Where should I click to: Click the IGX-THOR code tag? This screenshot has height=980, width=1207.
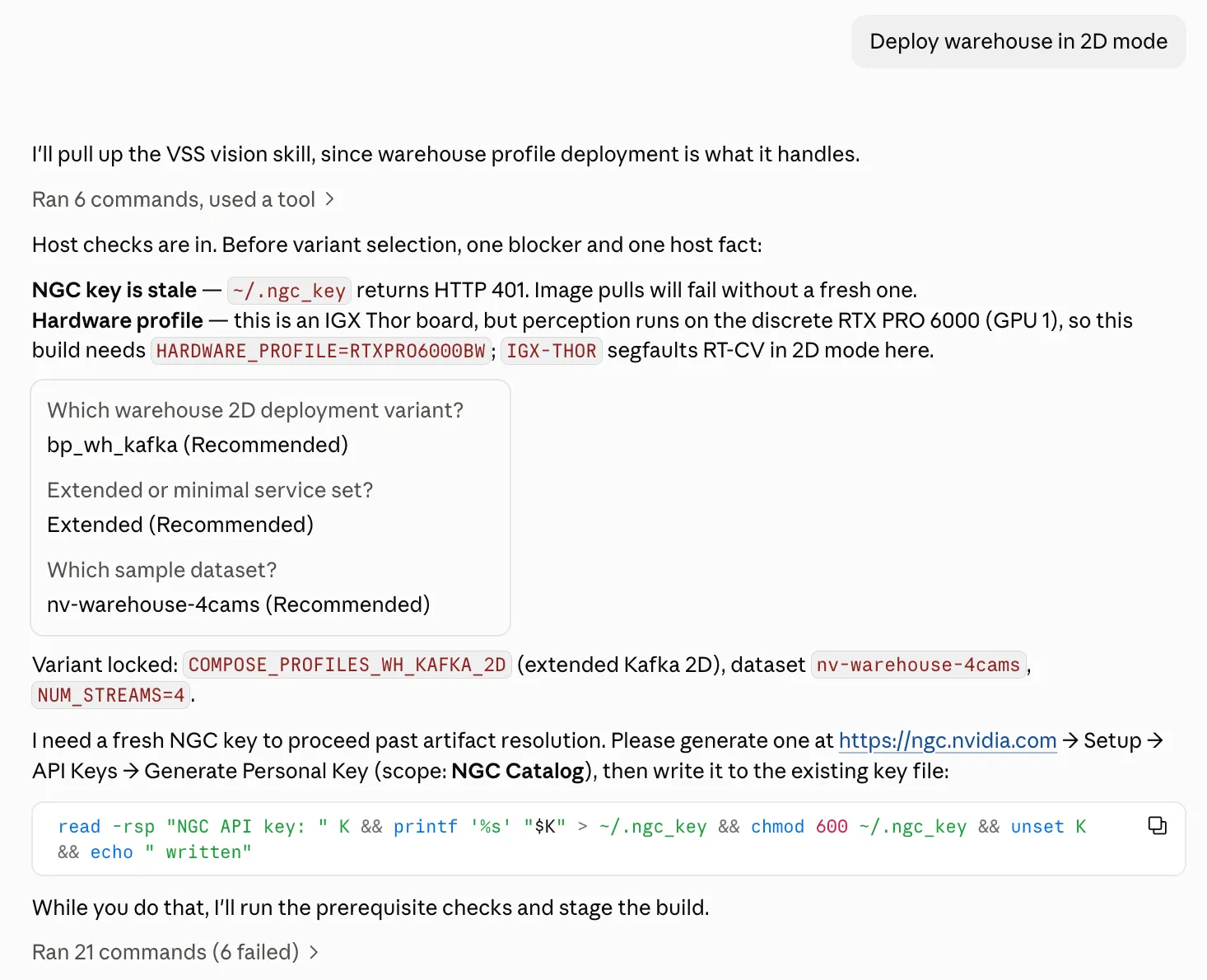tap(552, 351)
